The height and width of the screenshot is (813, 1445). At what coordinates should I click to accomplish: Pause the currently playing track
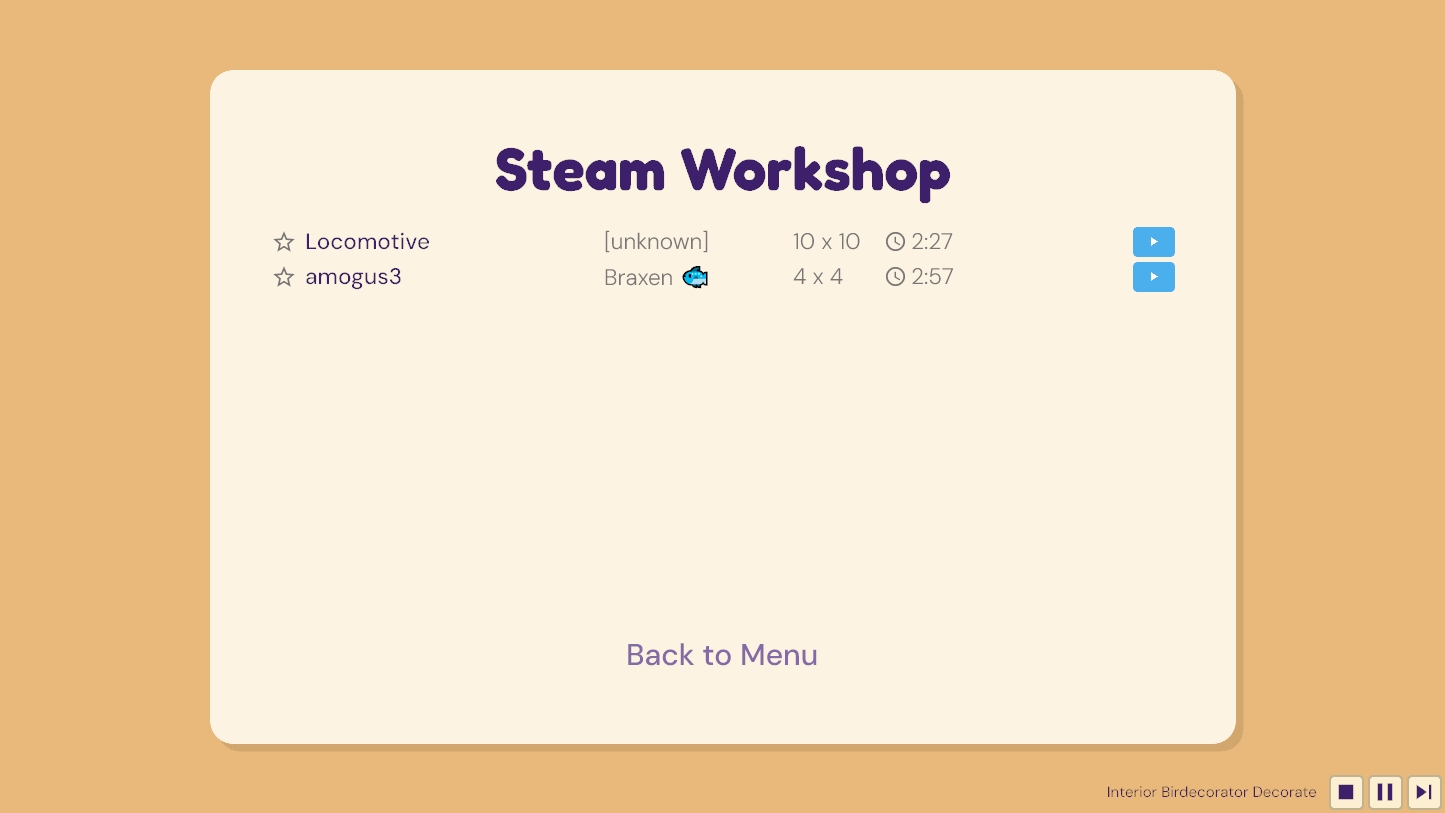pos(1385,792)
